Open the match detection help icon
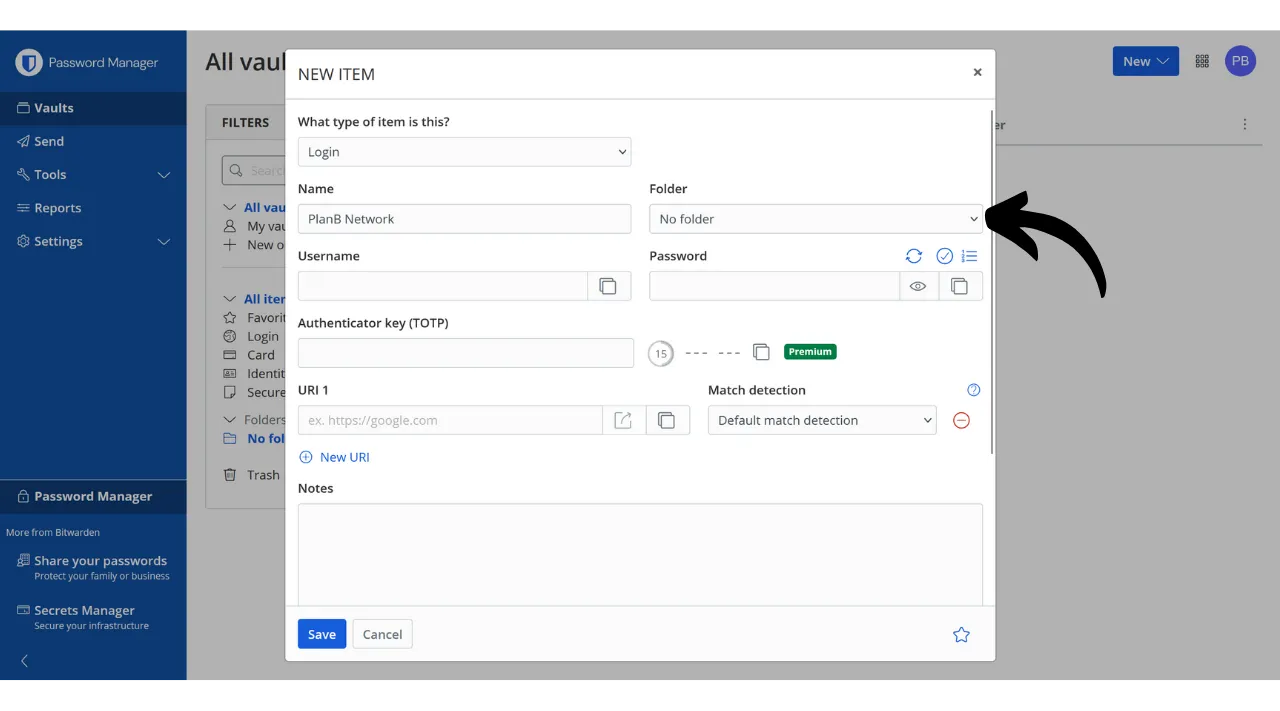Image resolution: width=1280 pixels, height=711 pixels. point(973,390)
